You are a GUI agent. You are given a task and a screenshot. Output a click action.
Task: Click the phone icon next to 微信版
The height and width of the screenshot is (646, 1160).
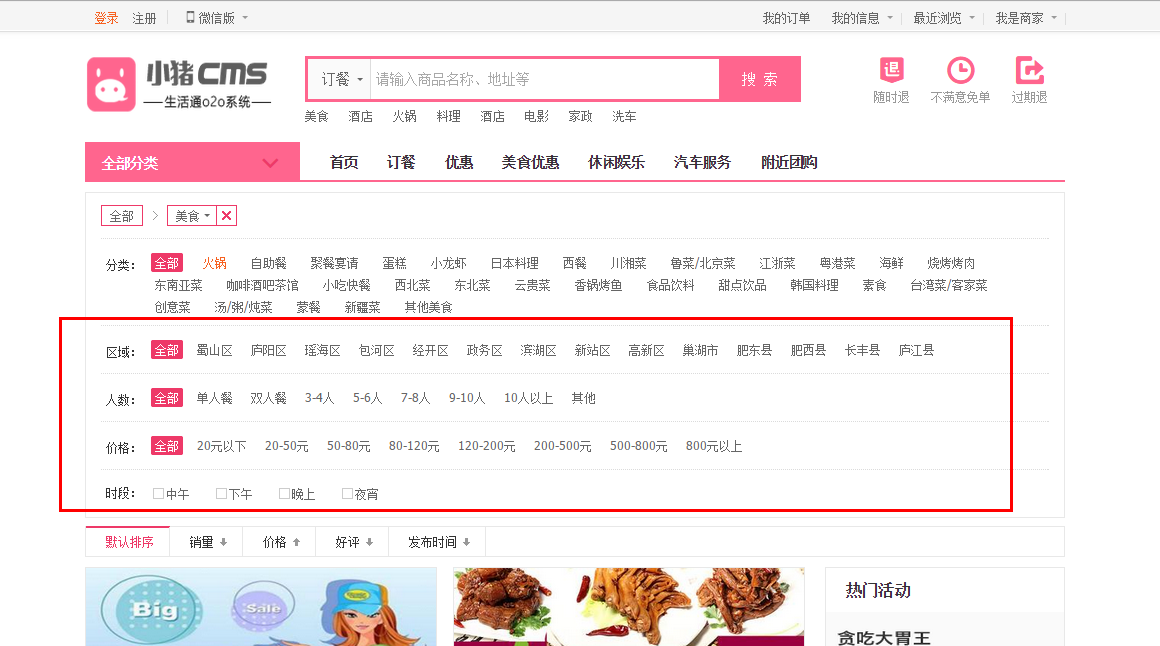click(x=190, y=16)
